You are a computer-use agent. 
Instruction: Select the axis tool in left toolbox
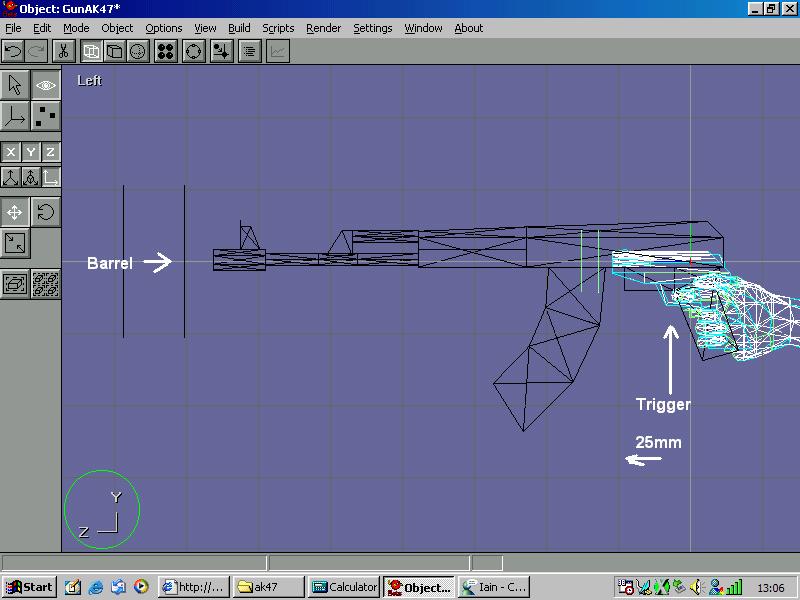(15, 116)
